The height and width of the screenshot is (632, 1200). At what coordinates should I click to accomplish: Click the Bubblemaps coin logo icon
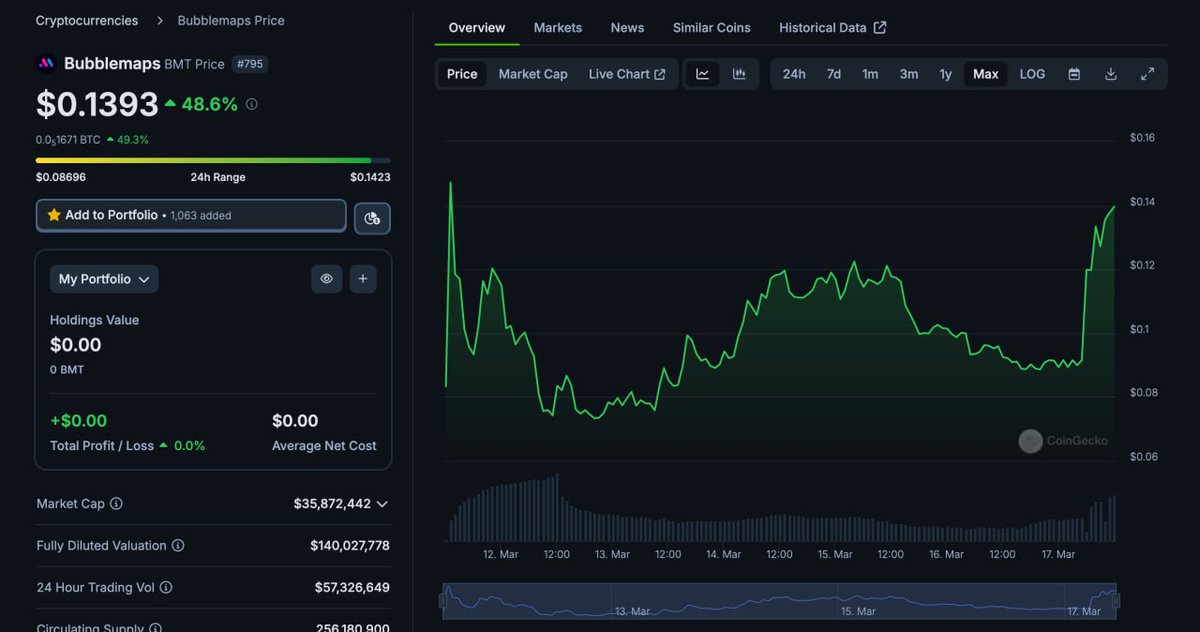pyautogui.click(x=46, y=64)
